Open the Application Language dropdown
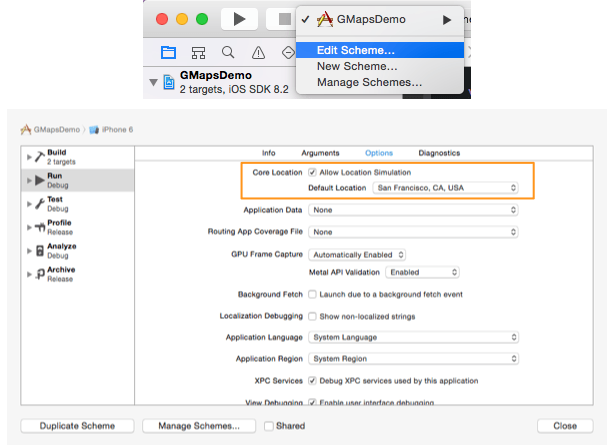 tap(413, 338)
